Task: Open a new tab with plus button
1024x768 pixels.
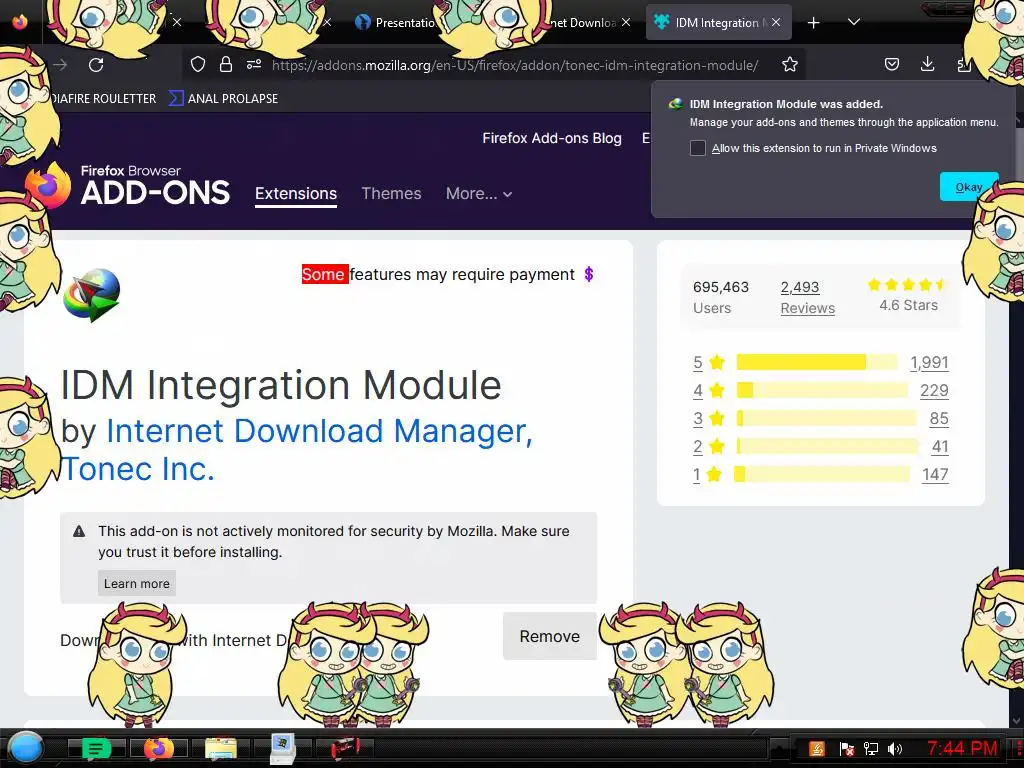Action: tap(813, 23)
